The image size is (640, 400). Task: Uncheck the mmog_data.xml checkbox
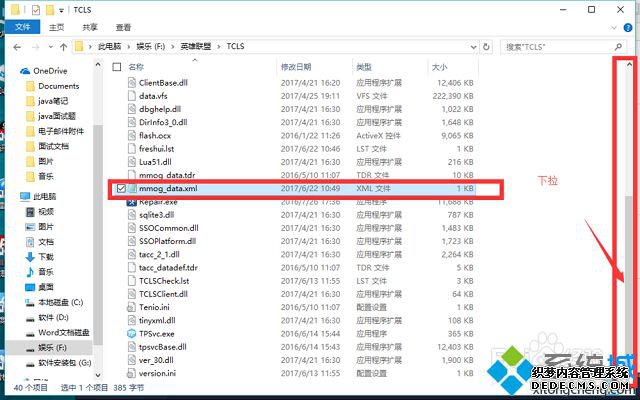point(121,189)
